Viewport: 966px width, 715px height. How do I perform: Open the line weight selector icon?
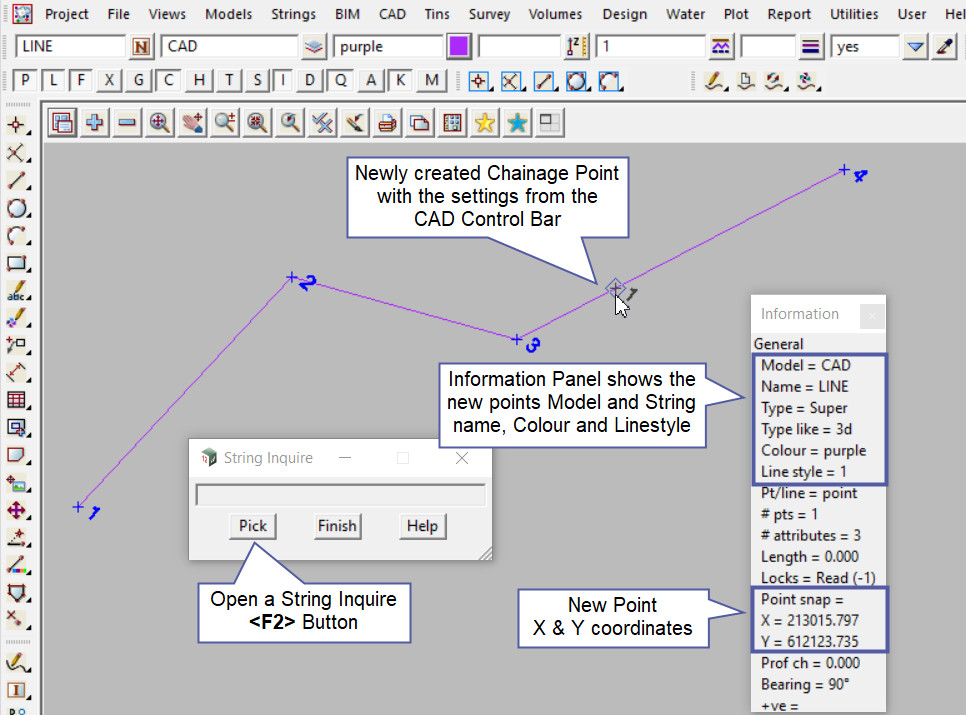tap(811, 47)
